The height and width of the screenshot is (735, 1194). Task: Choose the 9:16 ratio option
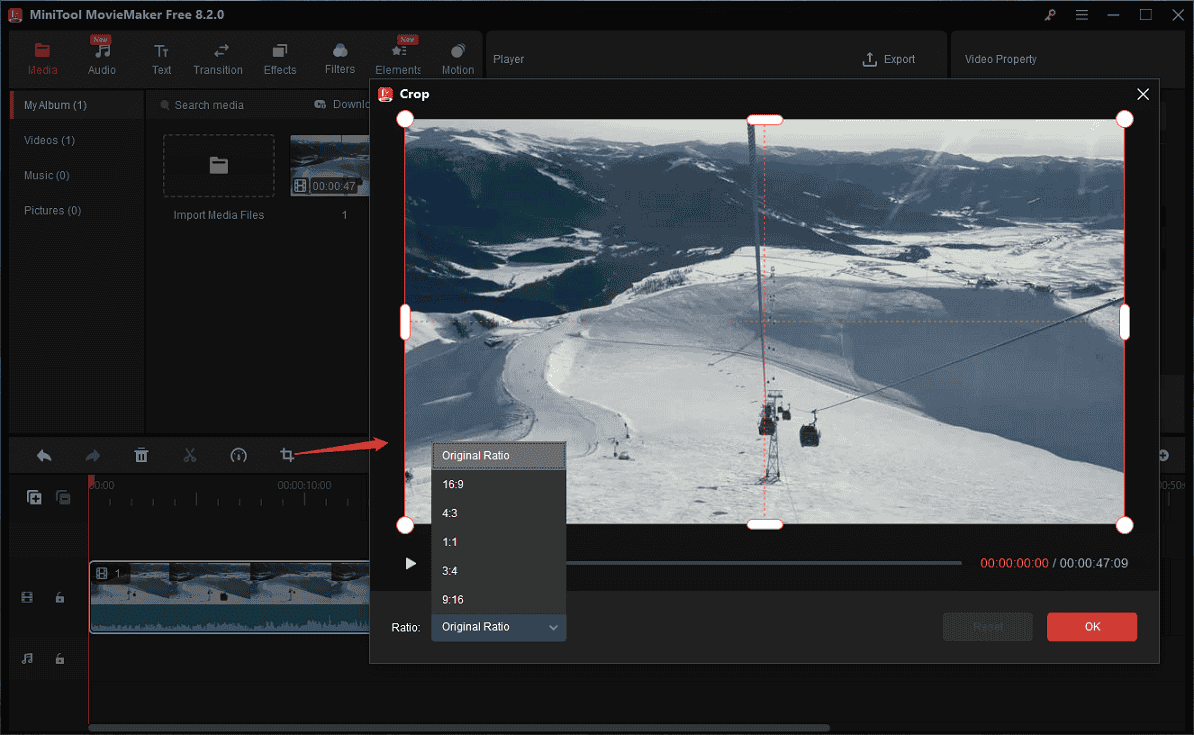[499, 599]
